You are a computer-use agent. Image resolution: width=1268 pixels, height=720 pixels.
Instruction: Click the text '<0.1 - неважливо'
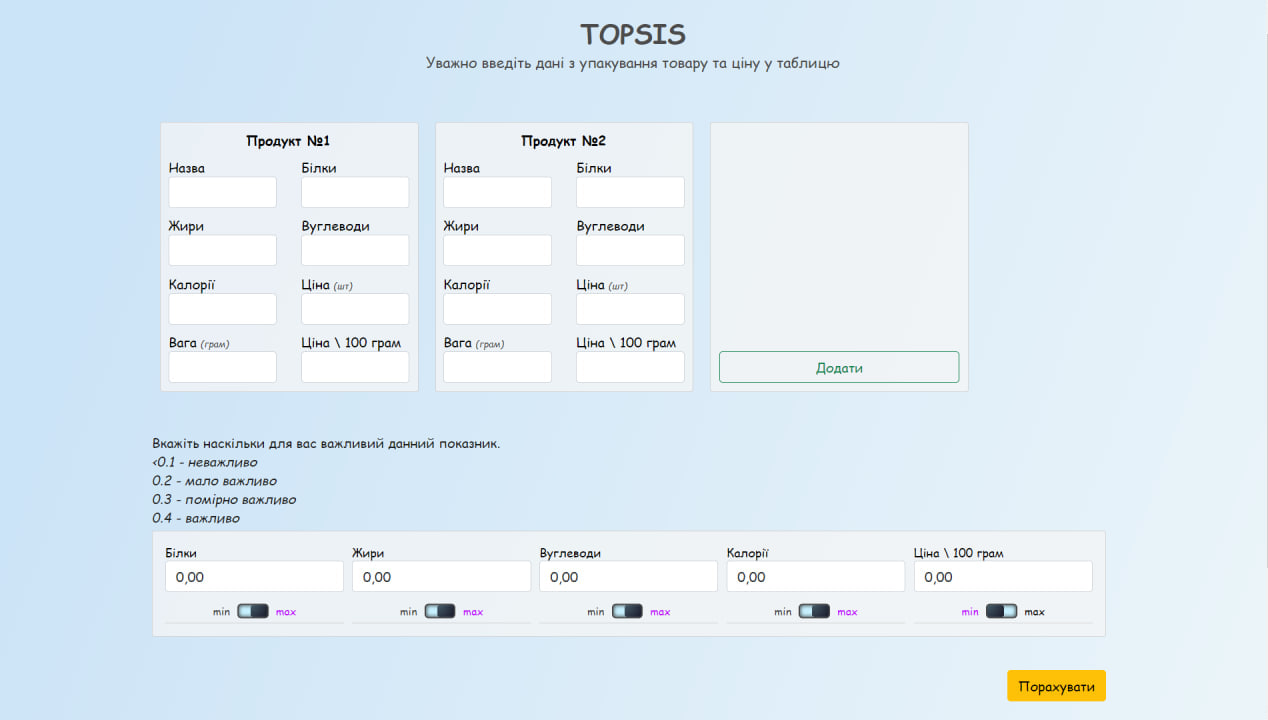tap(205, 462)
